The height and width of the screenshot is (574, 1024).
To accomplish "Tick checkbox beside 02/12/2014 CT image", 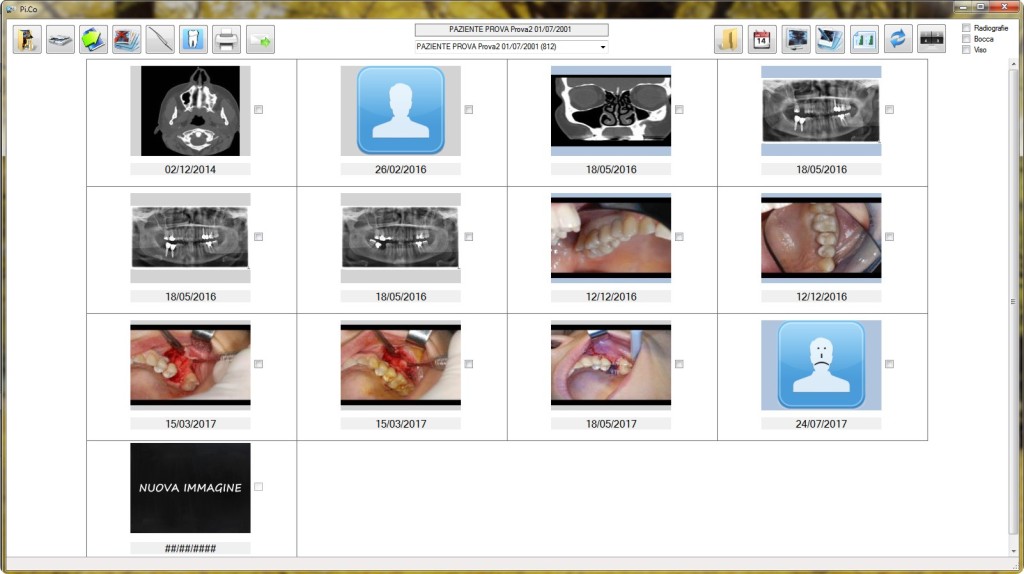I will tap(259, 110).
